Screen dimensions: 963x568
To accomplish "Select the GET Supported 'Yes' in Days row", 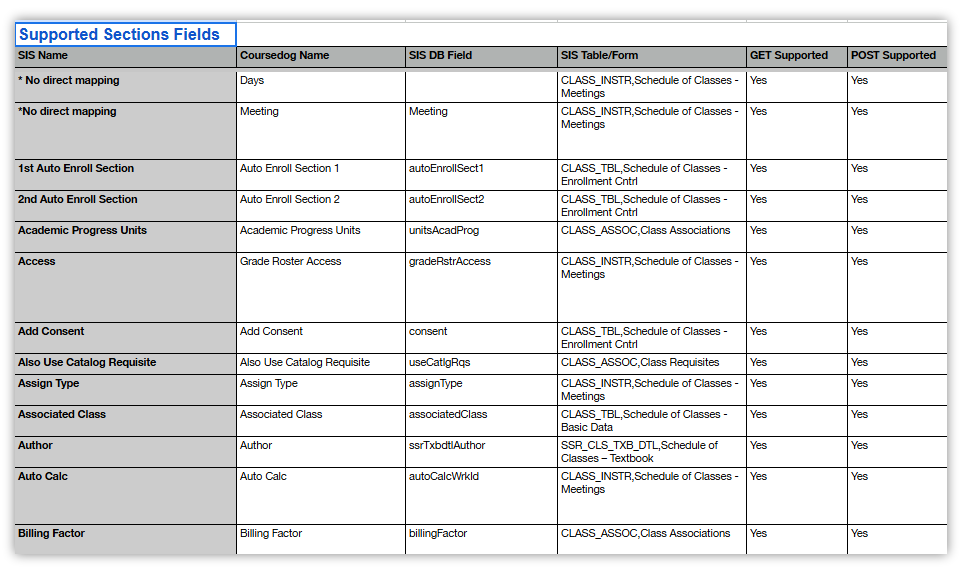I will tap(797, 87).
